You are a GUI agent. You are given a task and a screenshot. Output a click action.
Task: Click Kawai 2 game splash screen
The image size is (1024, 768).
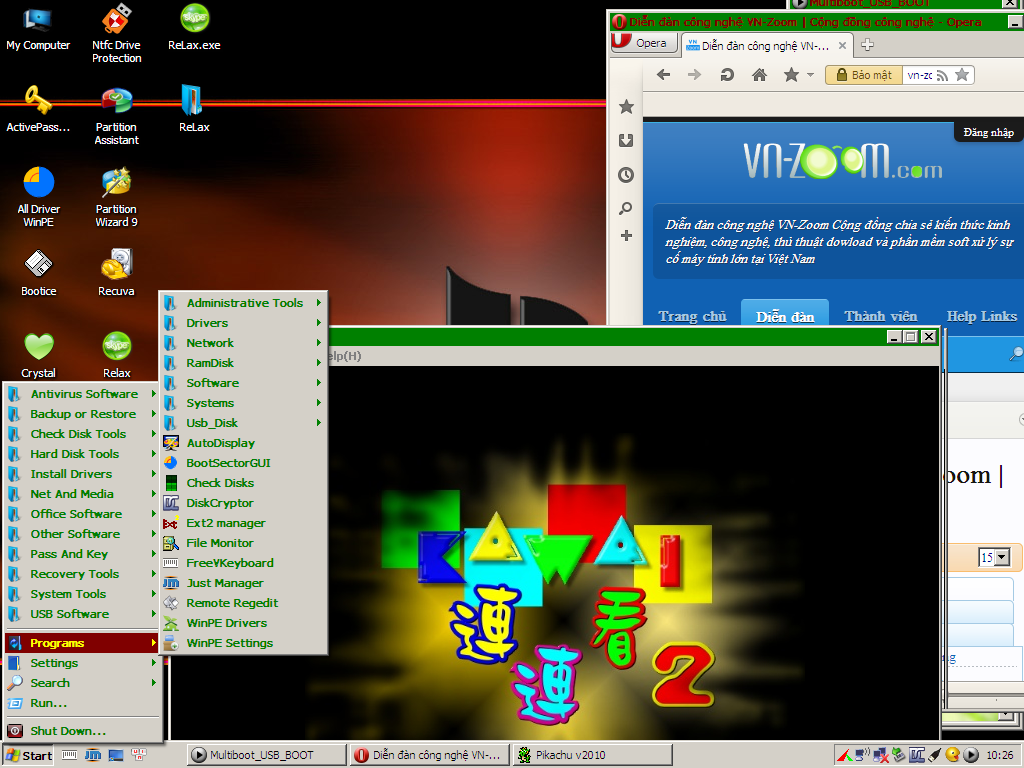(x=554, y=553)
